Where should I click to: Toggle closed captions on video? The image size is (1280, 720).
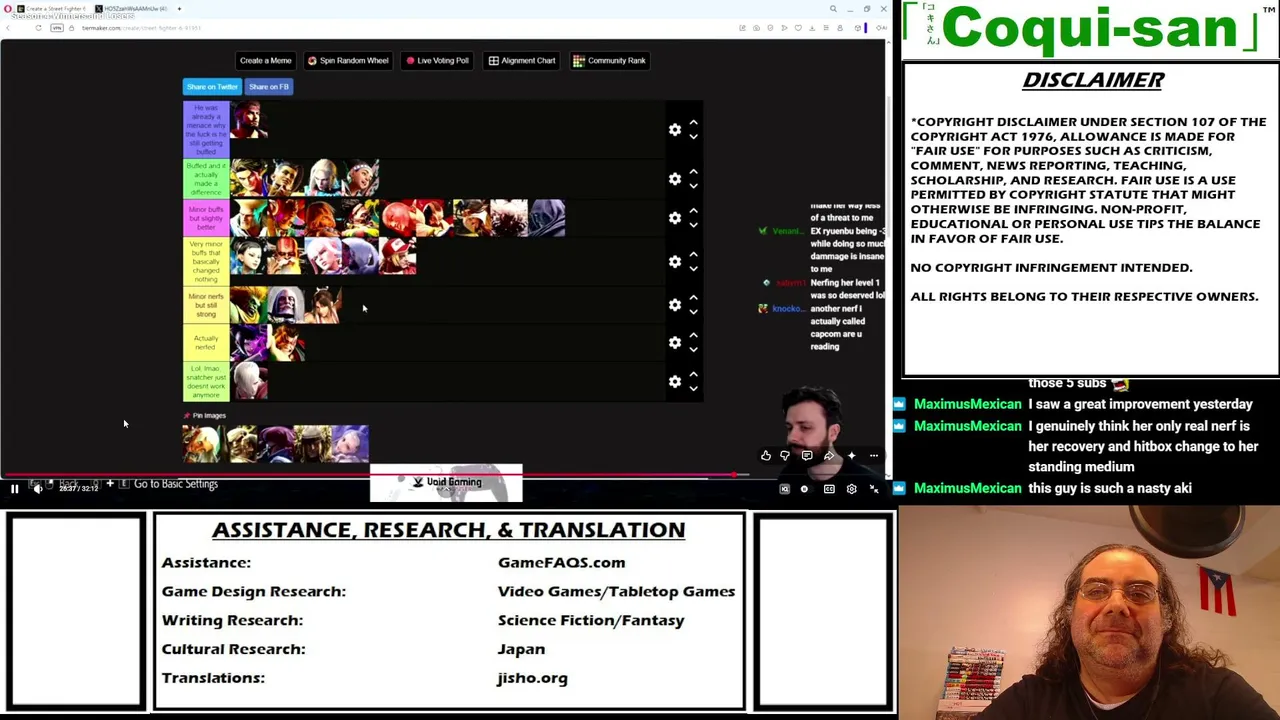(829, 489)
